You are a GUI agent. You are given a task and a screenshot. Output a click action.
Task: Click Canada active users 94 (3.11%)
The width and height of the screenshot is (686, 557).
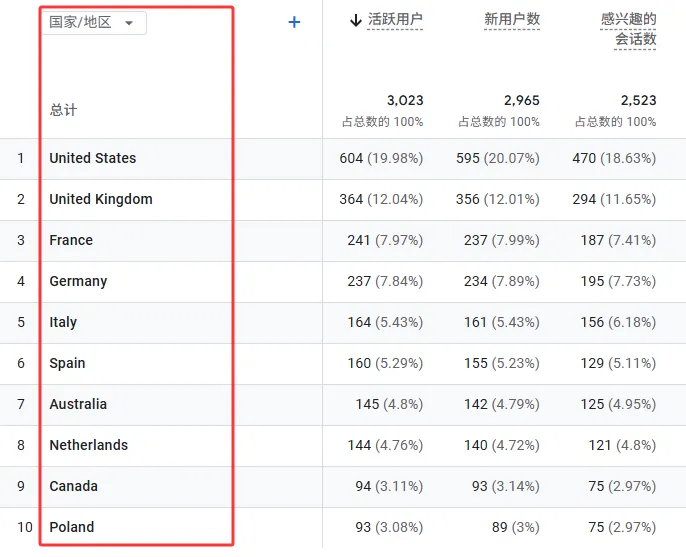click(389, 487)
